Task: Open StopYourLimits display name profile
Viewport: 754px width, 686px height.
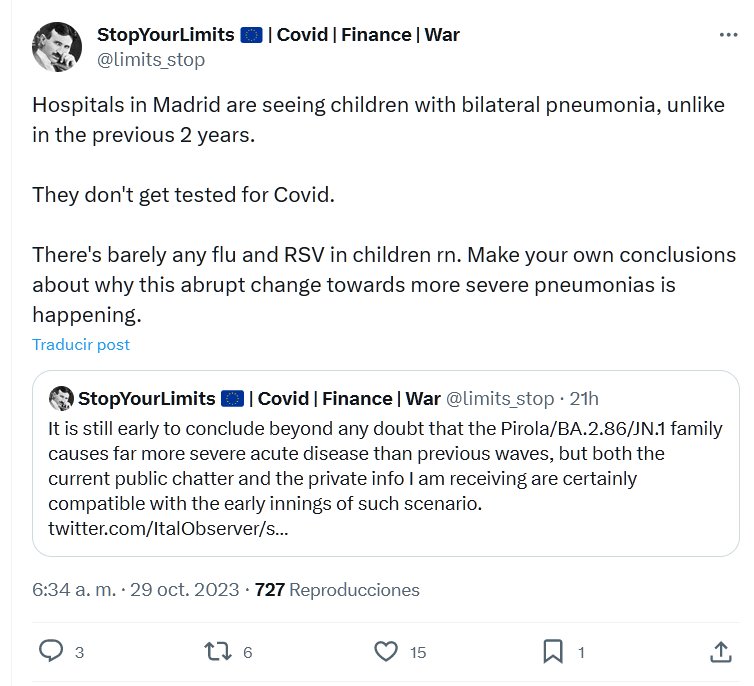Action: pyautogui.click(x=165, y=35)
